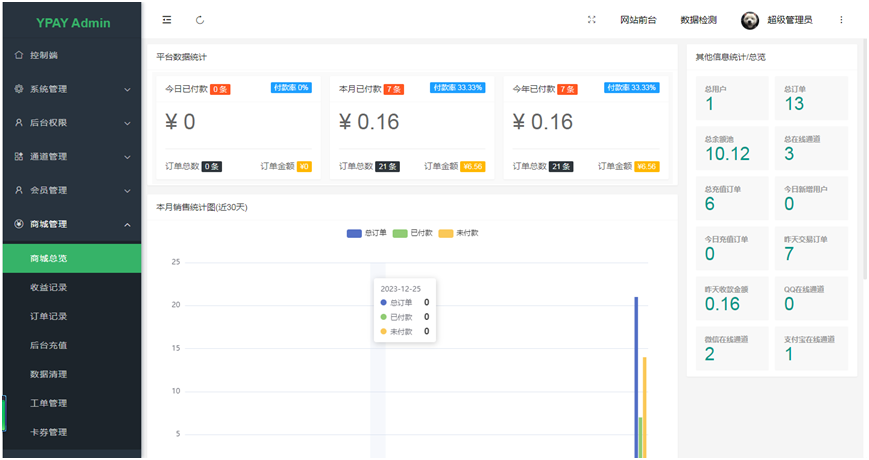Click the yellow 未付款 bar in chart
Viewport: 869px width, 460px height.
click(645, 407)
